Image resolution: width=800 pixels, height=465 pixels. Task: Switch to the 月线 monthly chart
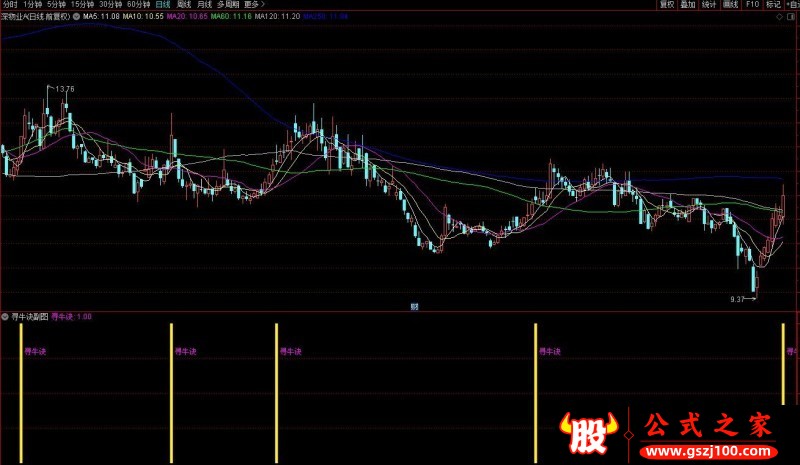204,5
